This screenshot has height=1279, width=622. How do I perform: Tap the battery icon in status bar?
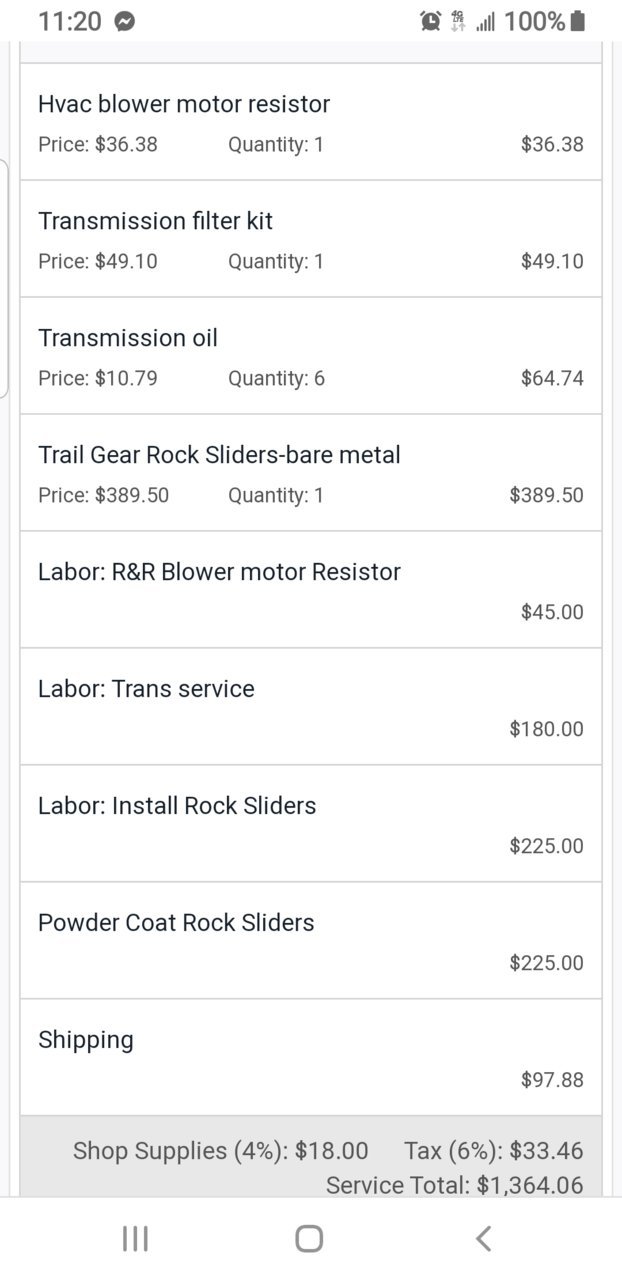(x=578, y=21)
